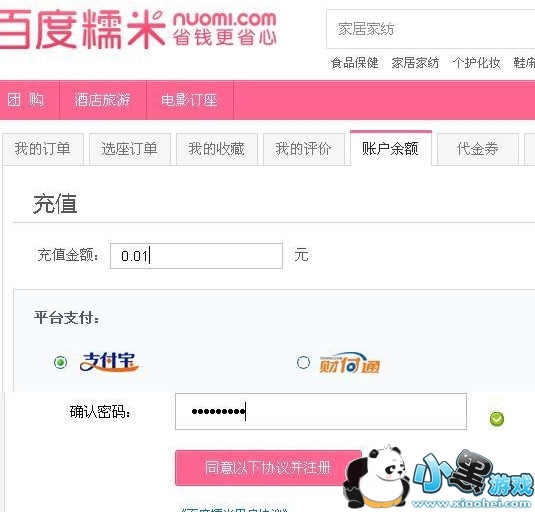Click the Baidu Nuomi logo
This screenshot has width=535, height=512.
point(137,29)
